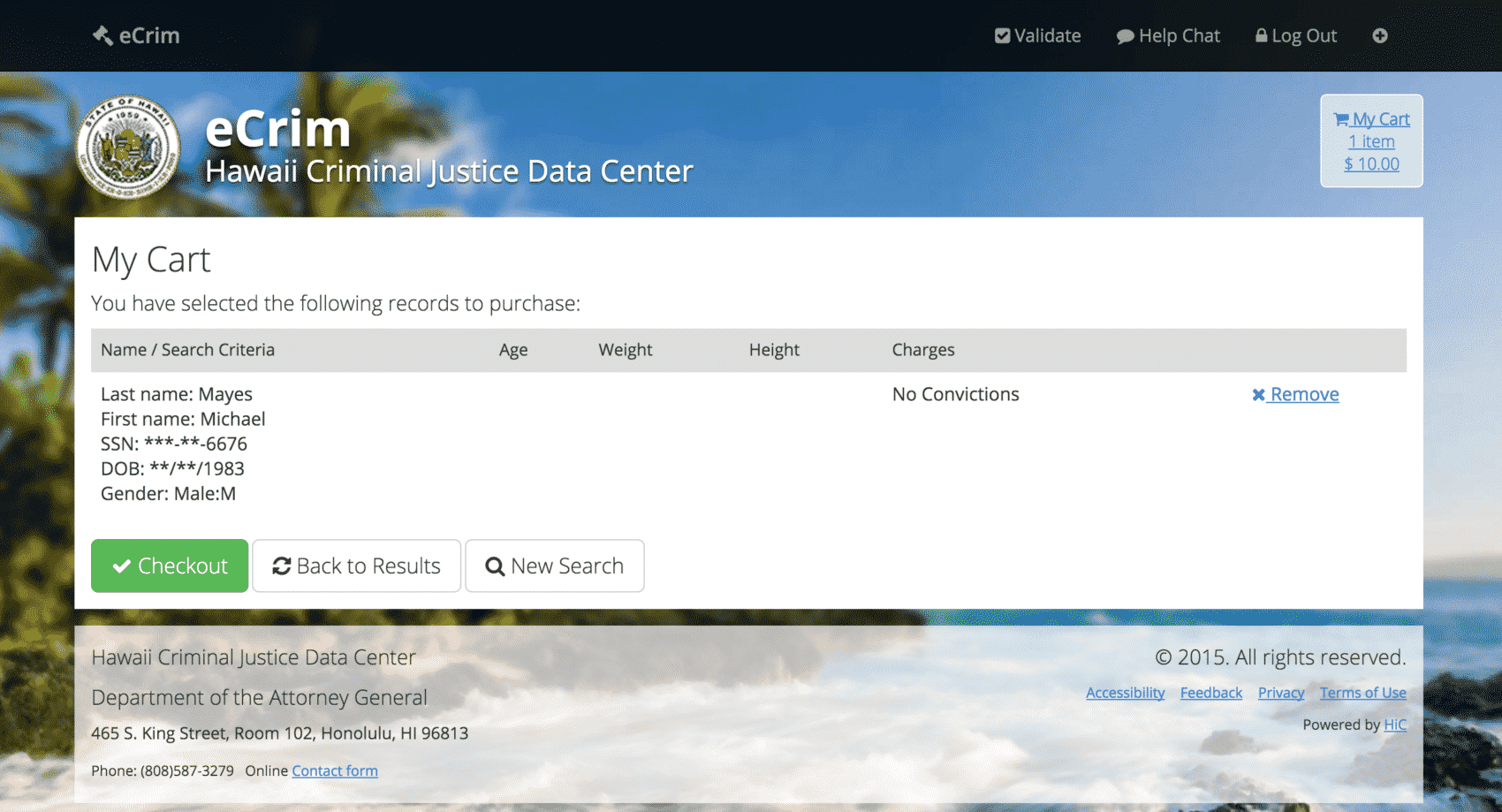Open the Accessibility link in footer
Screen dimensions: 1502x812
tap(1125, 693)
